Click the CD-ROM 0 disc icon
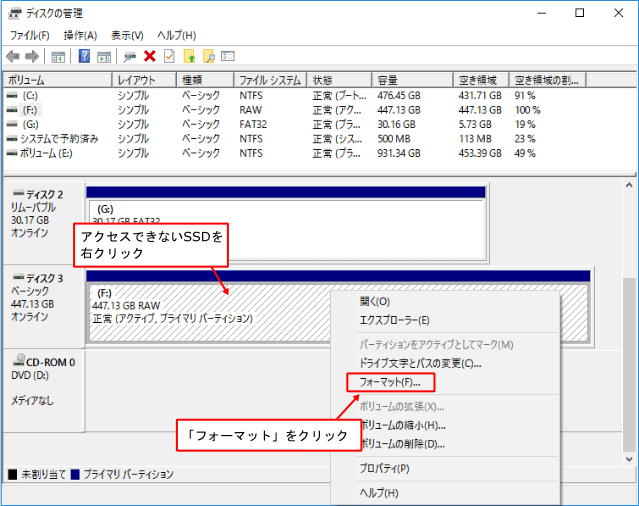The height and width of the screenshot is (506, 639). click(19, 360)
